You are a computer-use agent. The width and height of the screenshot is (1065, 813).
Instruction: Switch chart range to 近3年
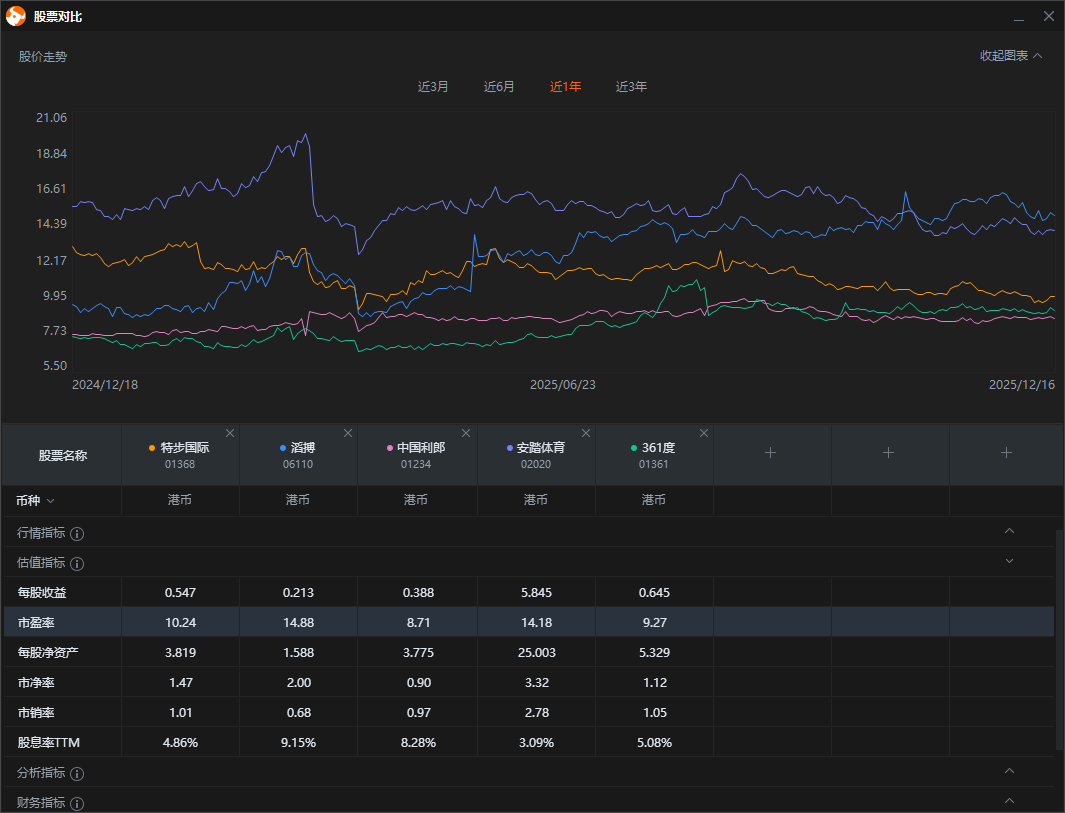point(631,87)
